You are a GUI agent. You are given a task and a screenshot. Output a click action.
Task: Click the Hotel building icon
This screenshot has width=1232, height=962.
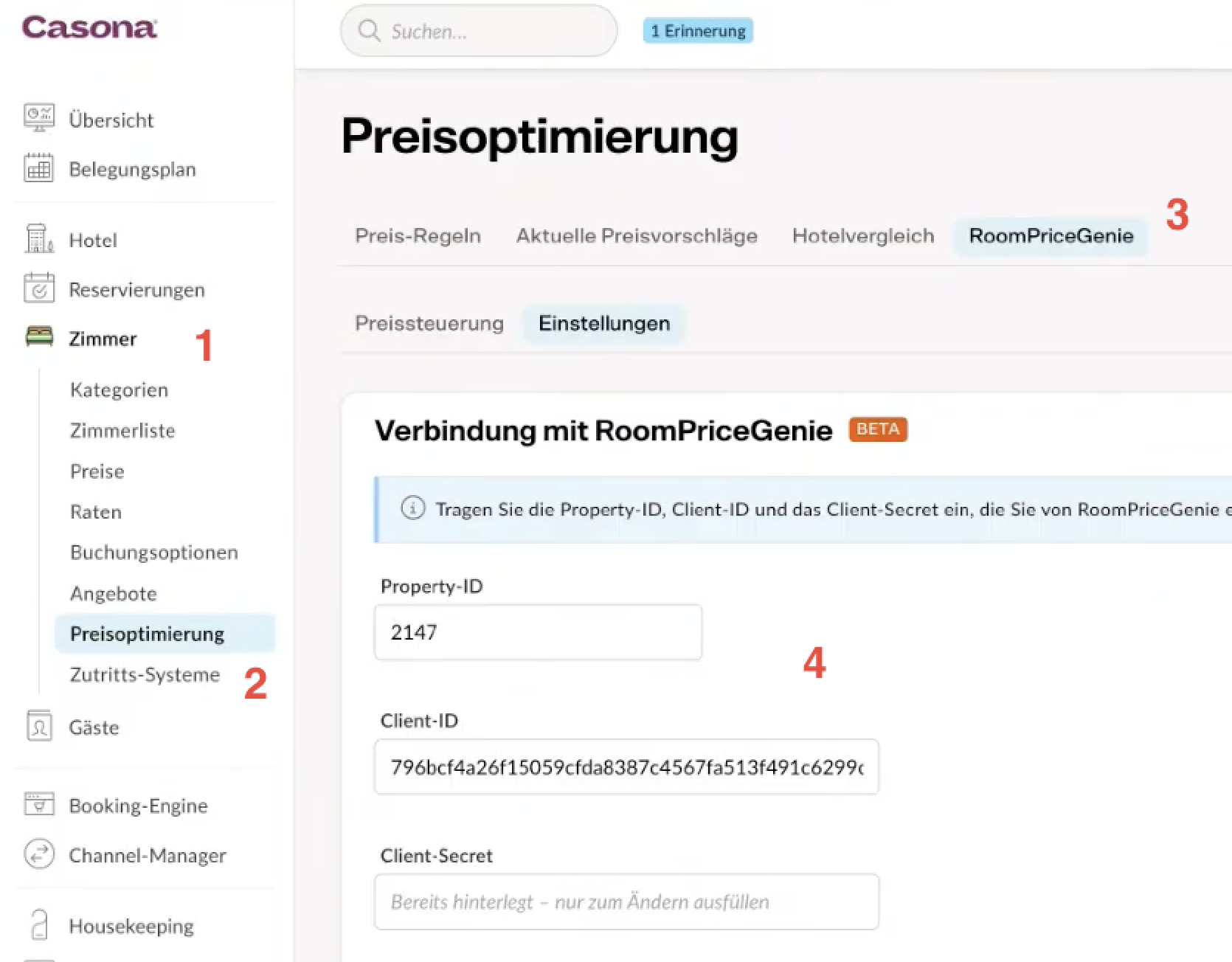39,239
